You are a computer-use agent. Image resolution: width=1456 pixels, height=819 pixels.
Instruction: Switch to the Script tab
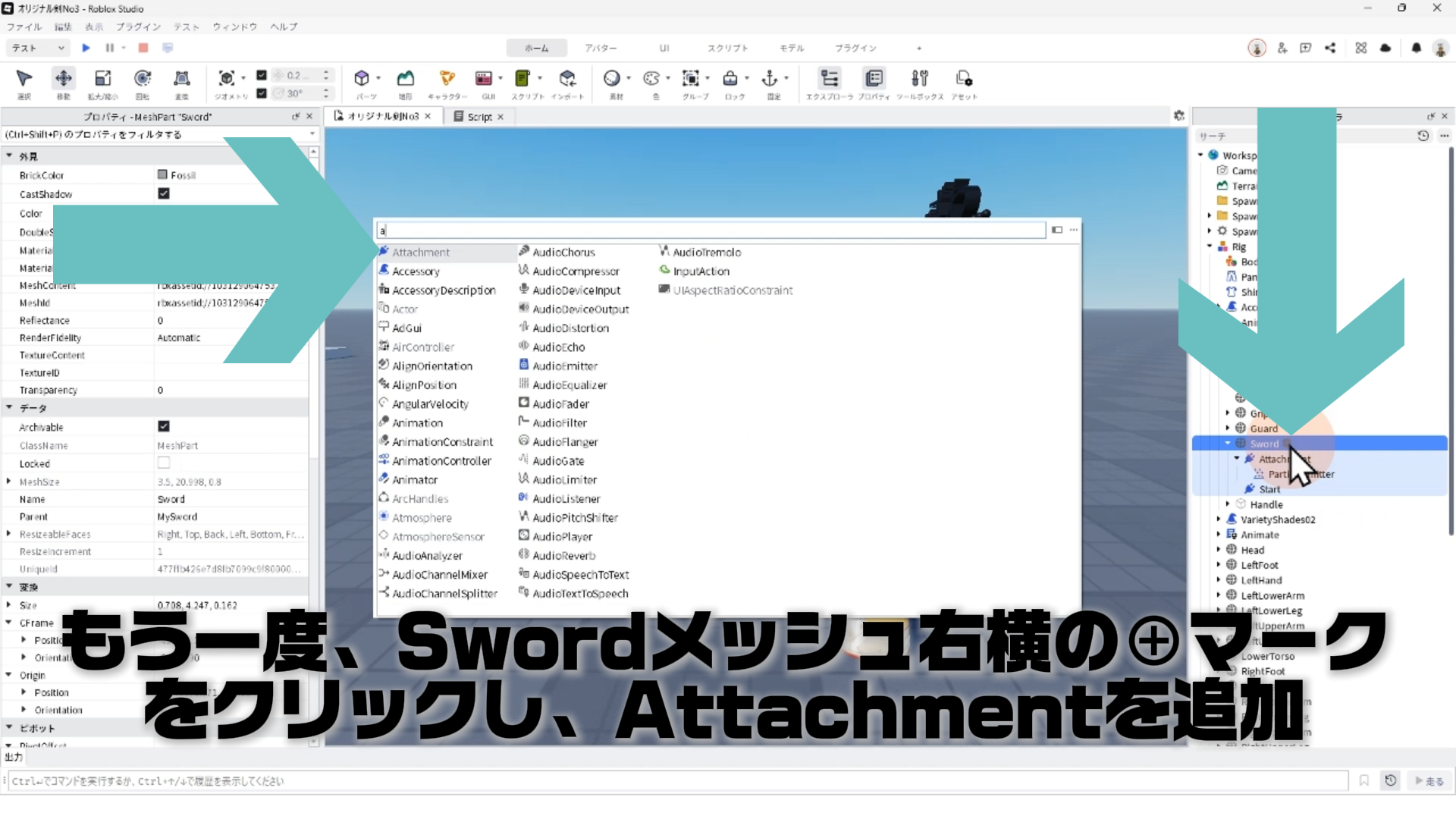pos(479,117)
